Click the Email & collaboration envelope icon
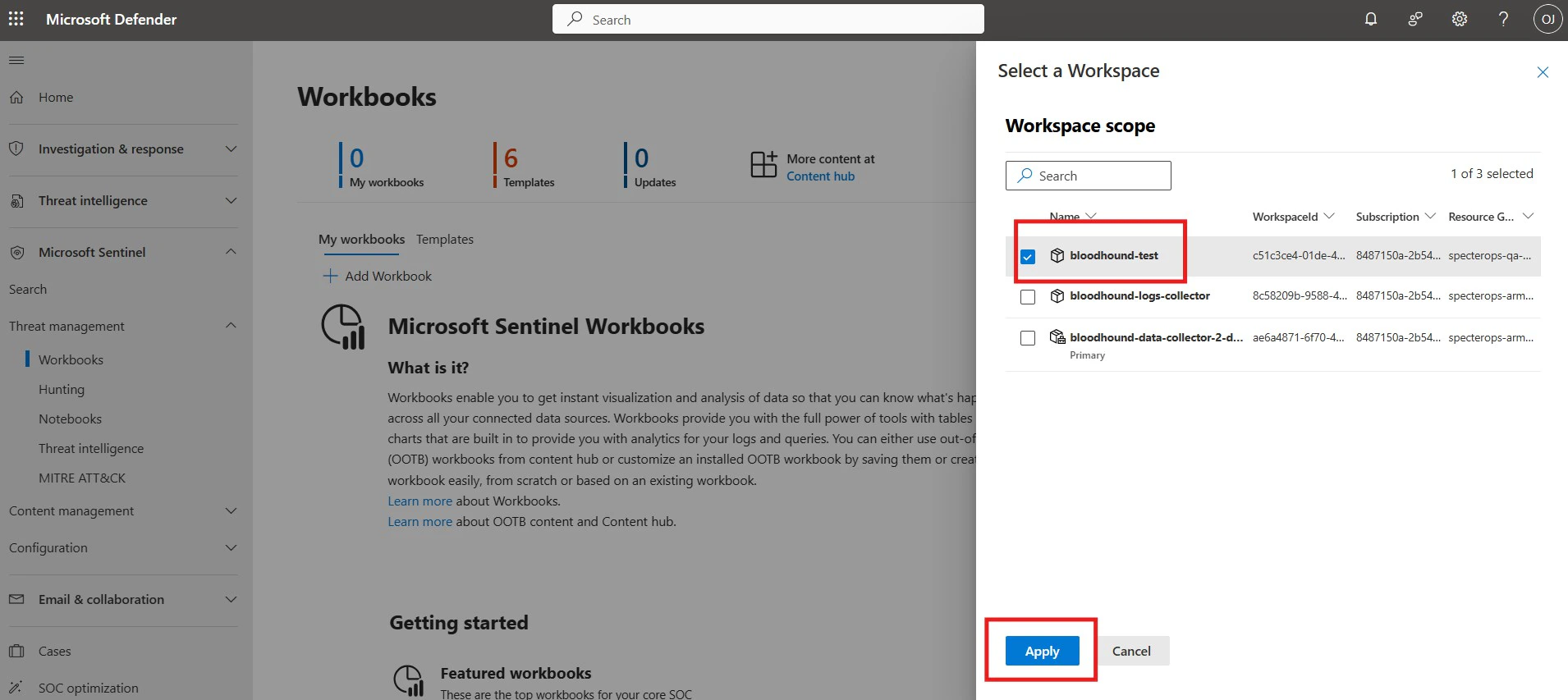1568x700 pixels. [16, 599]
